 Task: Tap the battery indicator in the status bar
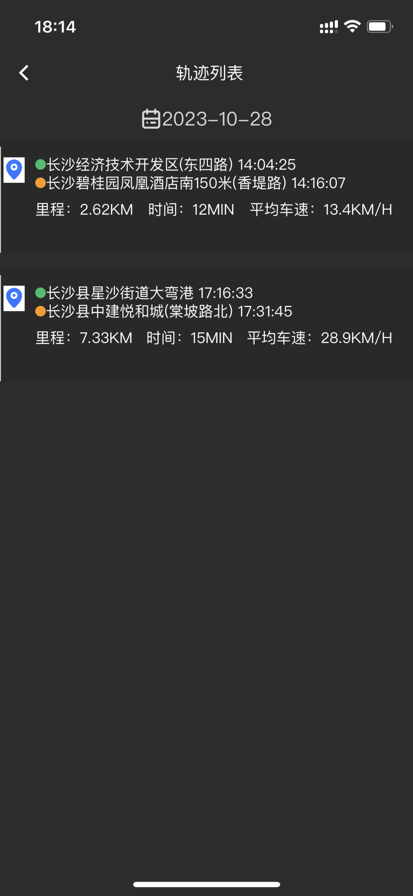pyautogui.click(x=380, y=26)
